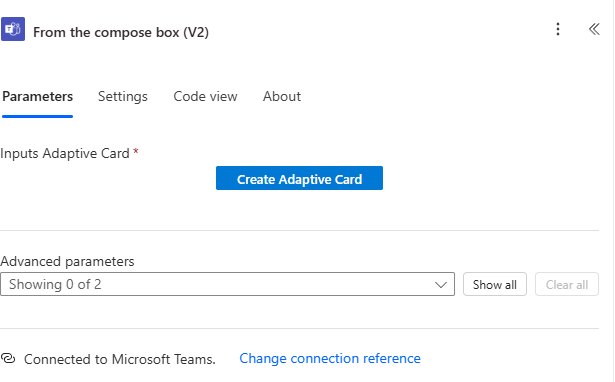The height and width of the screenshot is (382, 615).
Task: Select the Parameters tab
Action: (38, 96)
